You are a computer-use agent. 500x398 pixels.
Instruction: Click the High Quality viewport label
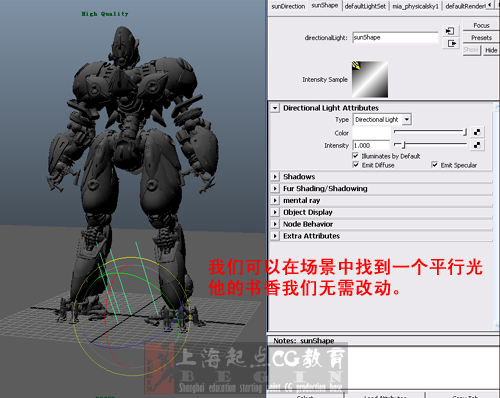click(105, 14)
